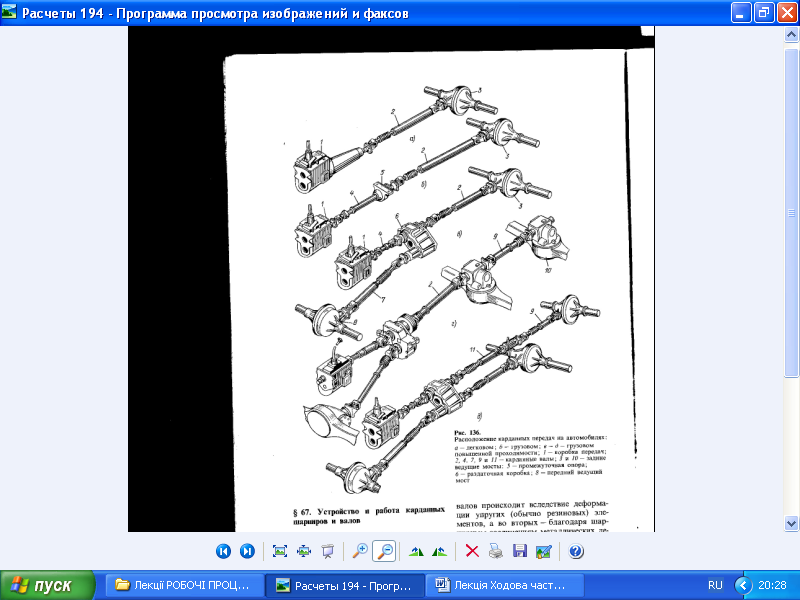800x600 pixels.
Task: Click the viewer's title bar icon
Action: click(x=8, y=12)
